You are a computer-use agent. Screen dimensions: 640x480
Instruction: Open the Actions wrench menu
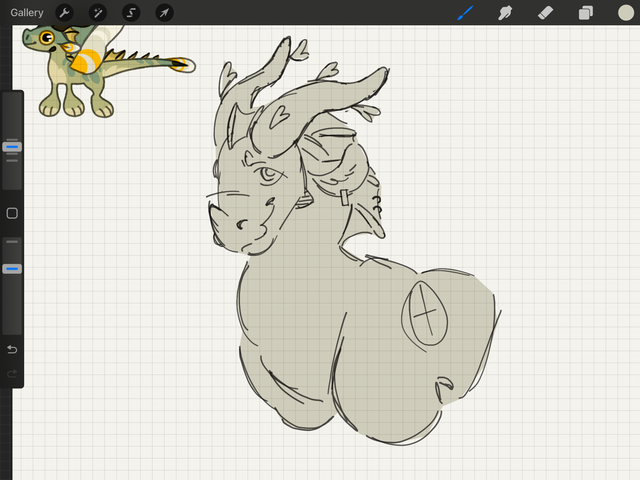[64, 13]
